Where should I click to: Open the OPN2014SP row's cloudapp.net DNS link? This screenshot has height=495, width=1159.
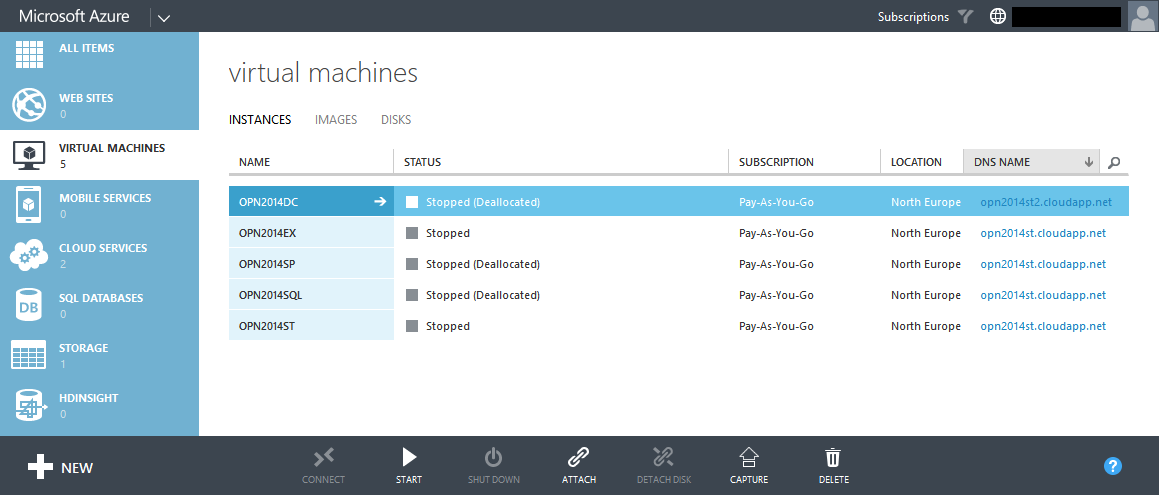point(1043,264)
